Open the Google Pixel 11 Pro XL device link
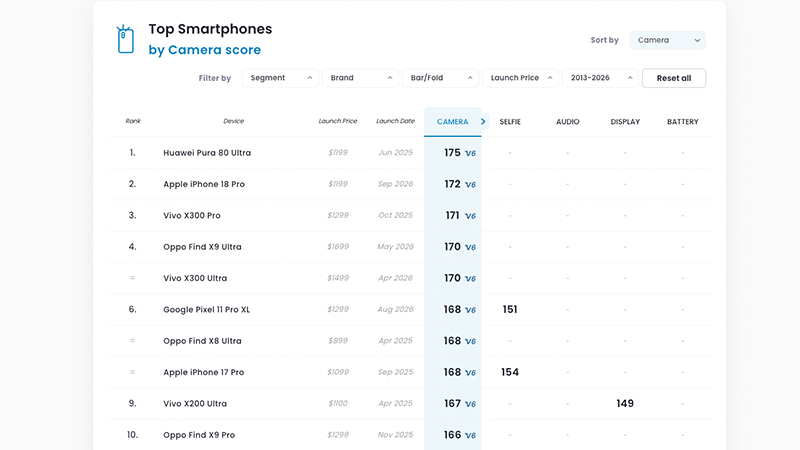 click(x=207, y=310)
